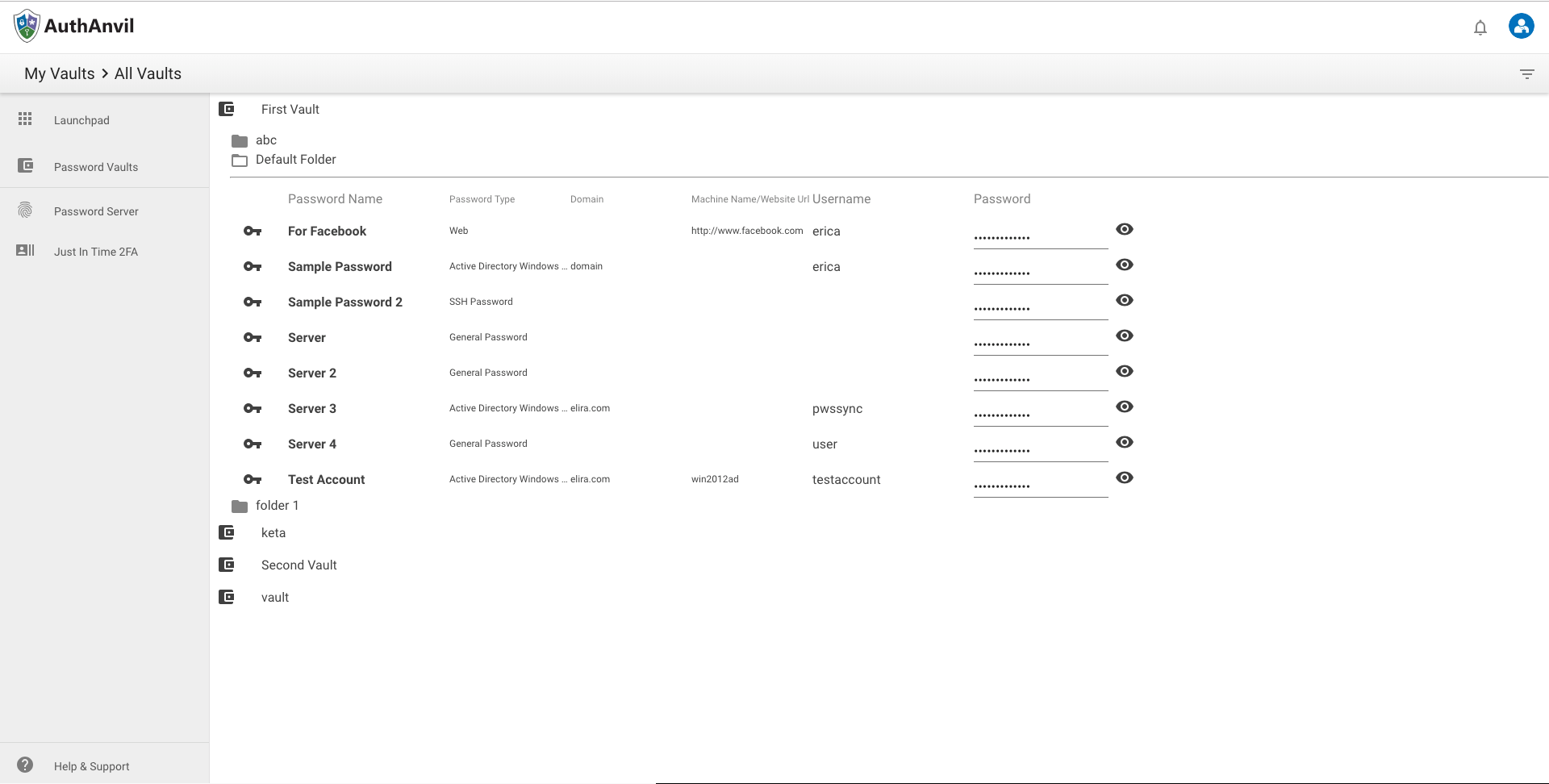Click key icon beside Server

tap(253, 338)
